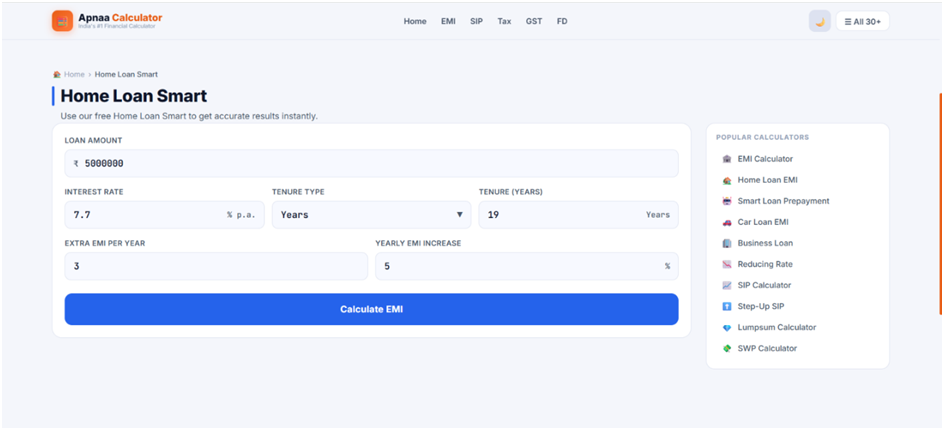Open the Car Loan EMI sidebar link
The height and width of the screenshot is (430, 944).
pyautogui.click(x=762, y=222)
